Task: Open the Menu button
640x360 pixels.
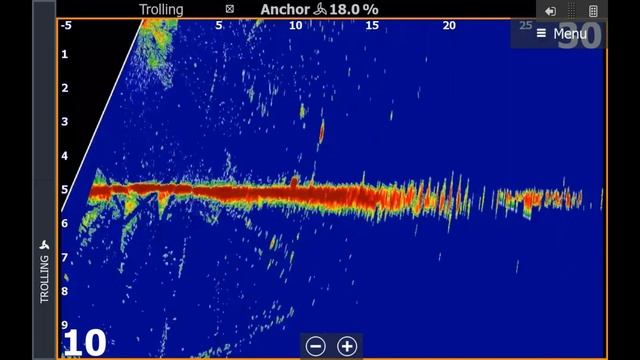Action: point(561,34)
